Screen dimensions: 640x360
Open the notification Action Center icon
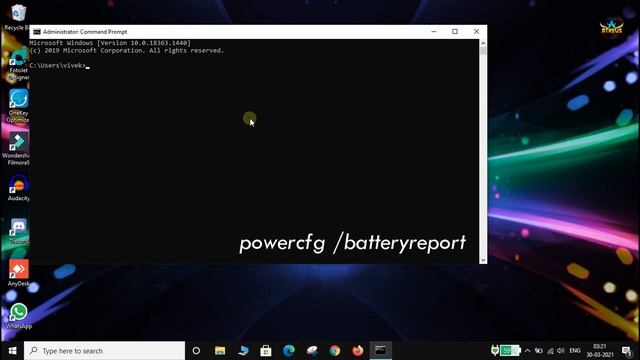tap(627, 351)
